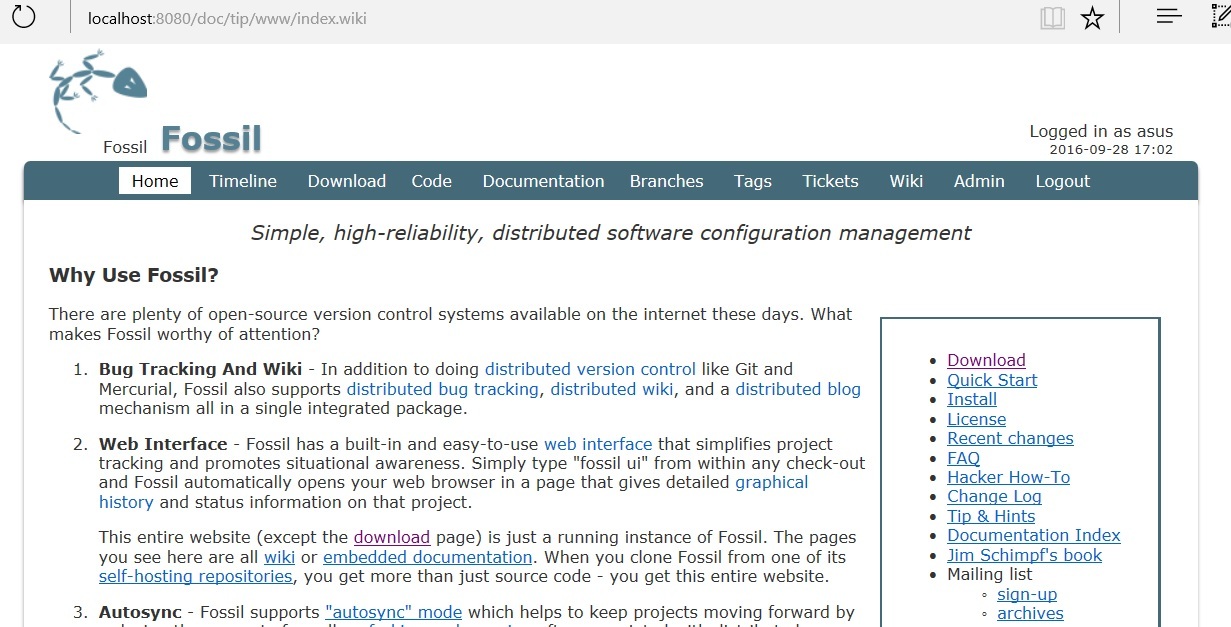This screenshot has height=627, width=1231.
Task: Open the Branches menu item
Action: point(667,181)
